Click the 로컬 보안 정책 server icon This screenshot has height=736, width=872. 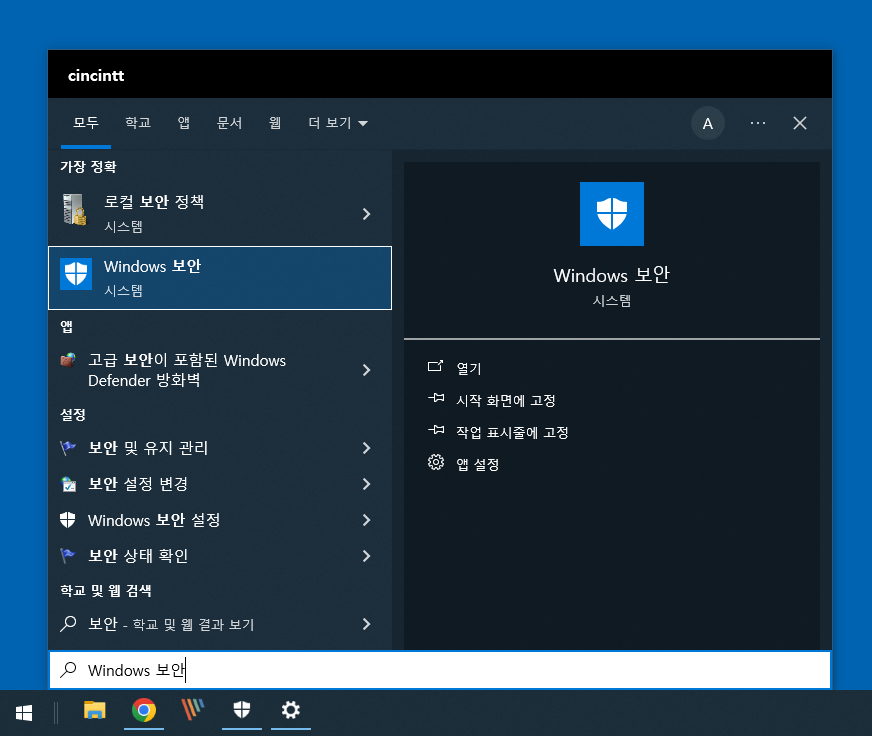[75, 210]
